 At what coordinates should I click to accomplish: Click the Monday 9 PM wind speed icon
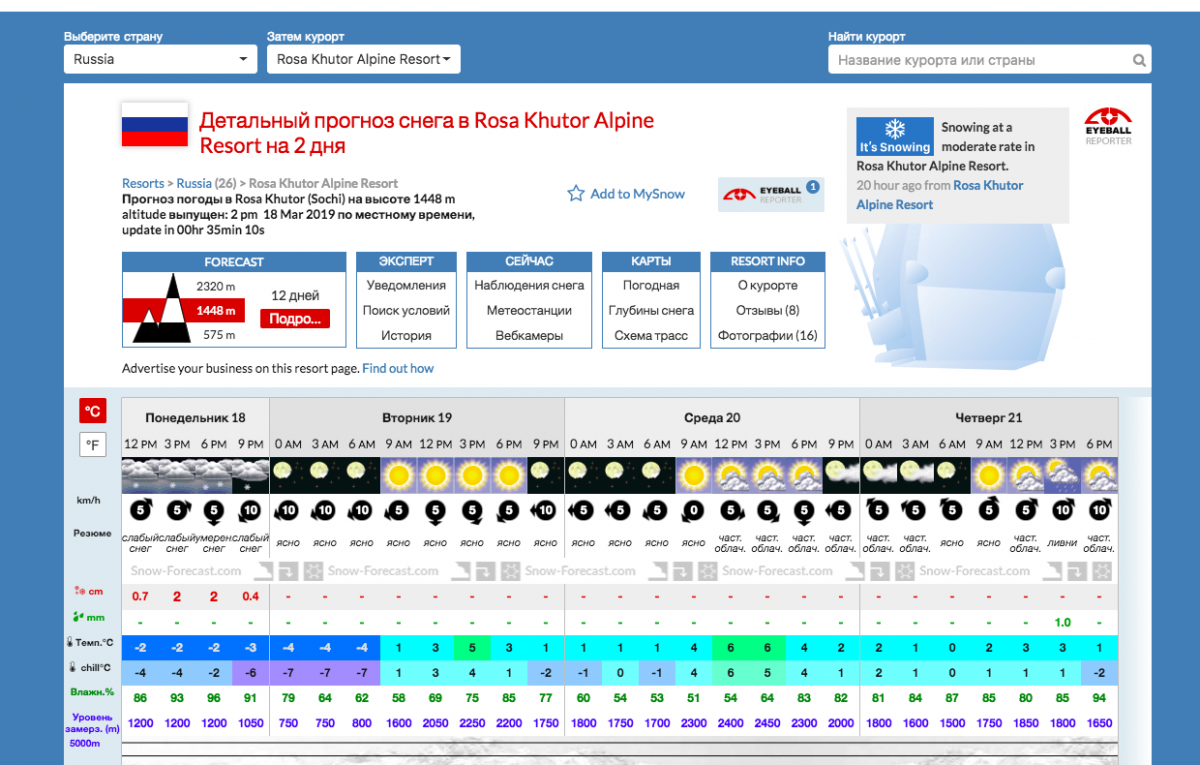click(251, 511)
